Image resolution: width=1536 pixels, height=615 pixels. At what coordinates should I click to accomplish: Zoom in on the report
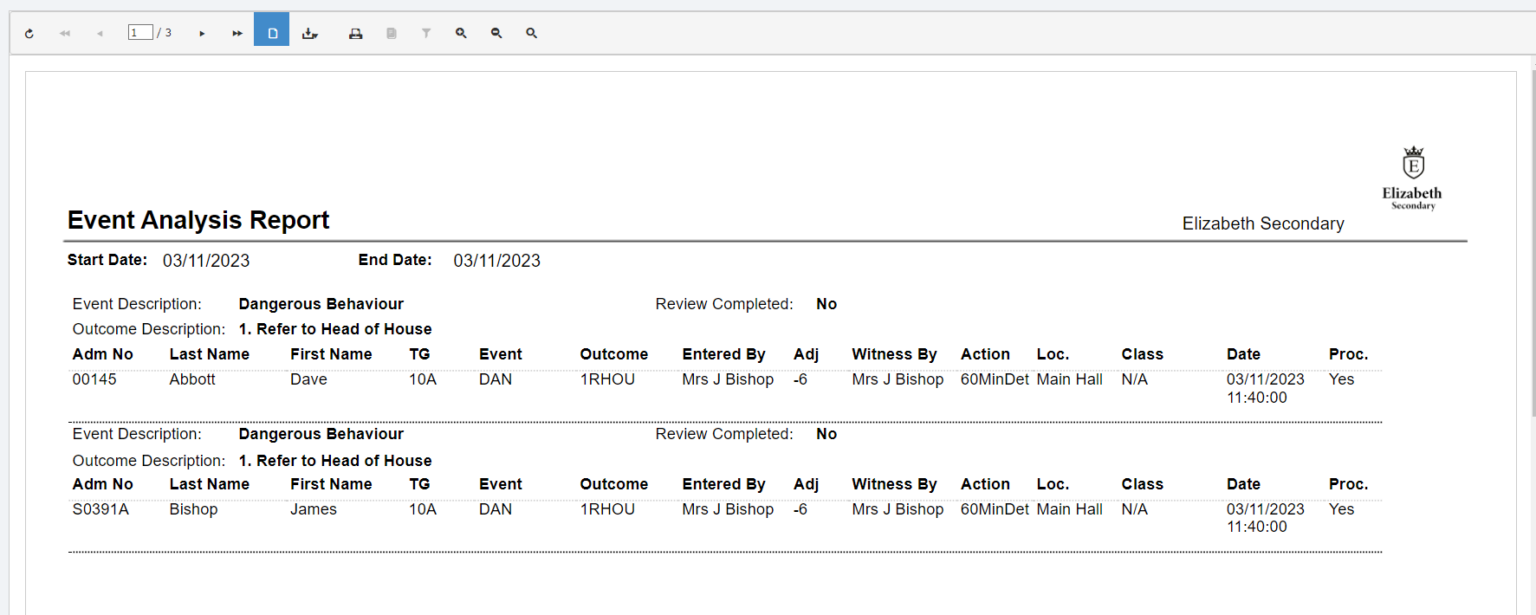(x=461, y=32)
